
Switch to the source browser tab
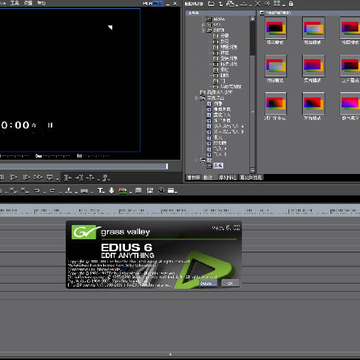click(251, 178)
